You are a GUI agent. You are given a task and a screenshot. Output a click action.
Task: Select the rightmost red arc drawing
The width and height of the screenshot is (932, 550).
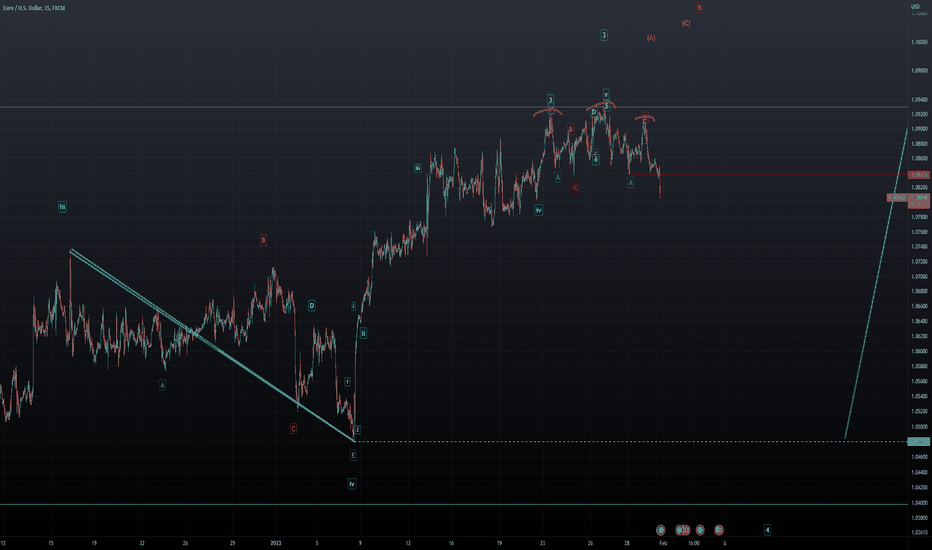coord(644,118)
